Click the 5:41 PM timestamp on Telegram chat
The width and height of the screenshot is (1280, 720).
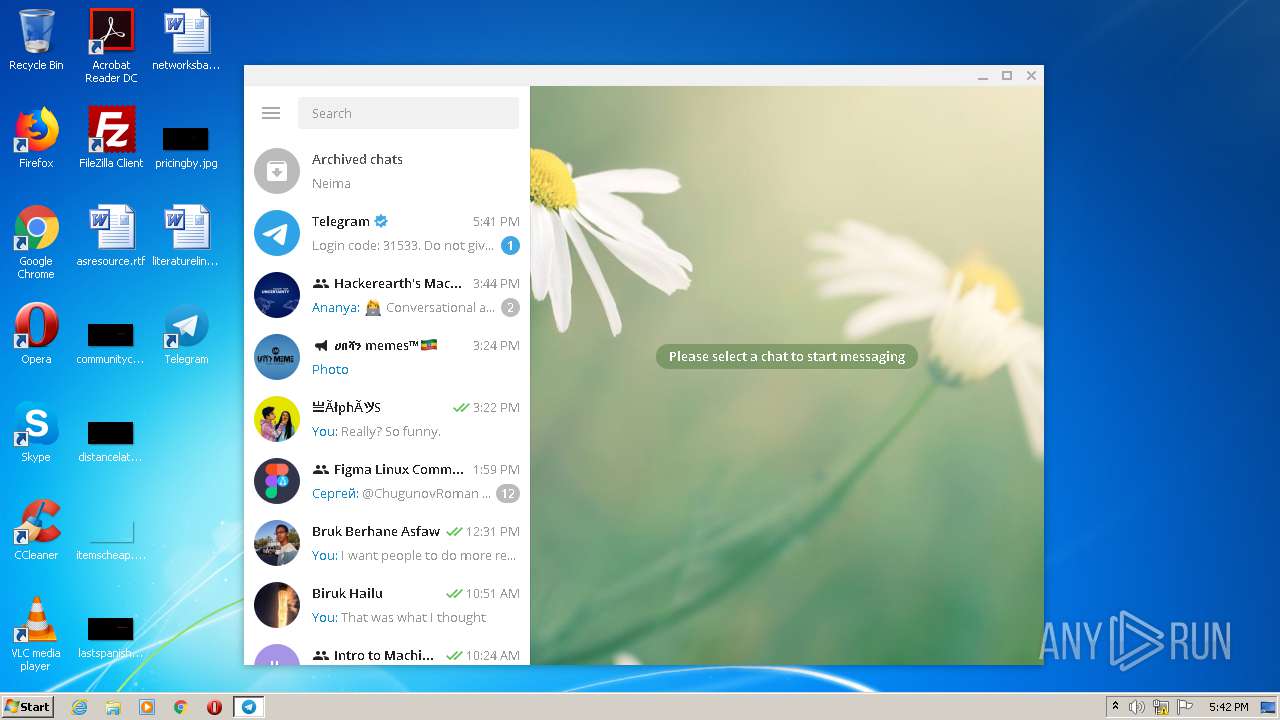[x=496, y=221]
